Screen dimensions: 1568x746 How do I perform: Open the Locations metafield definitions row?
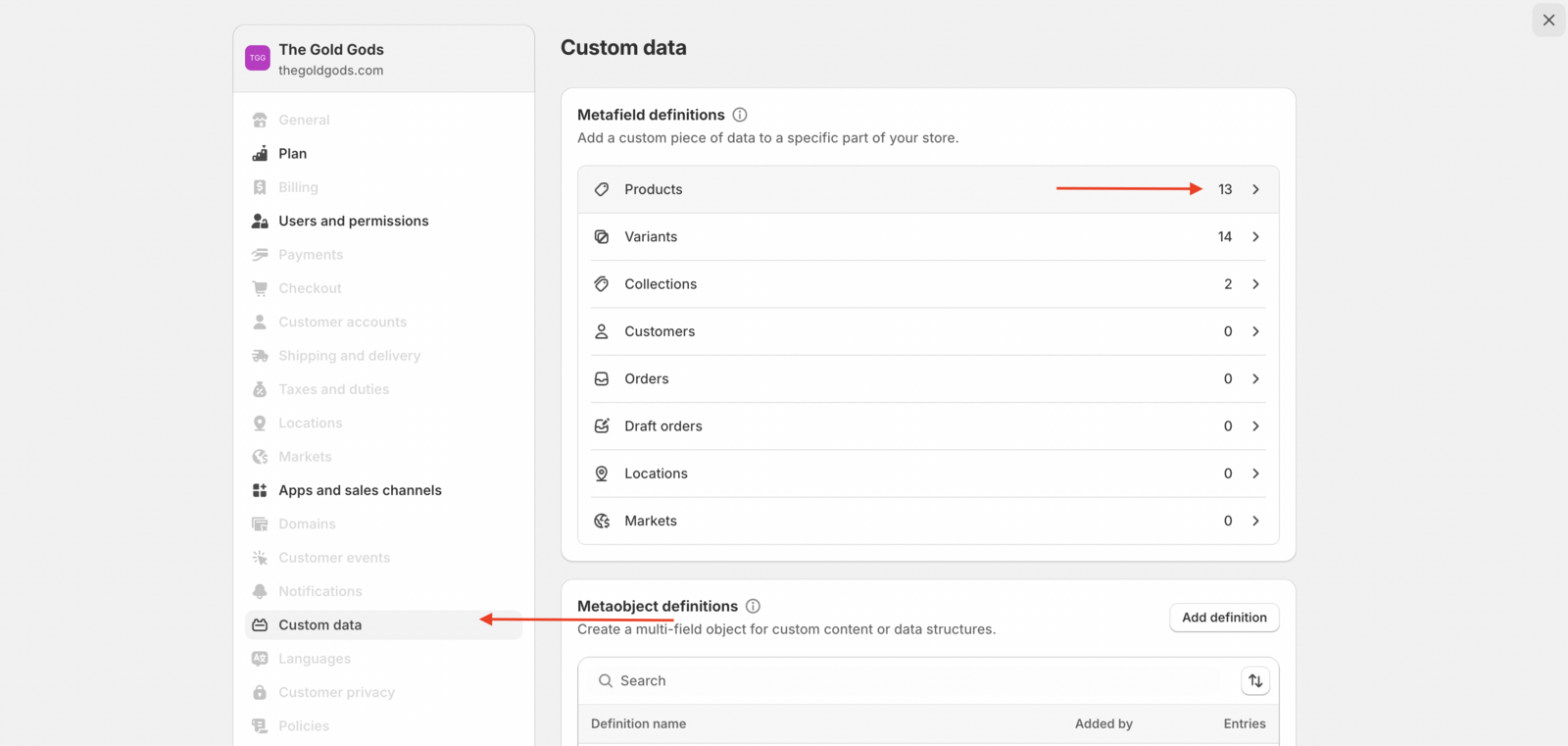656,473
